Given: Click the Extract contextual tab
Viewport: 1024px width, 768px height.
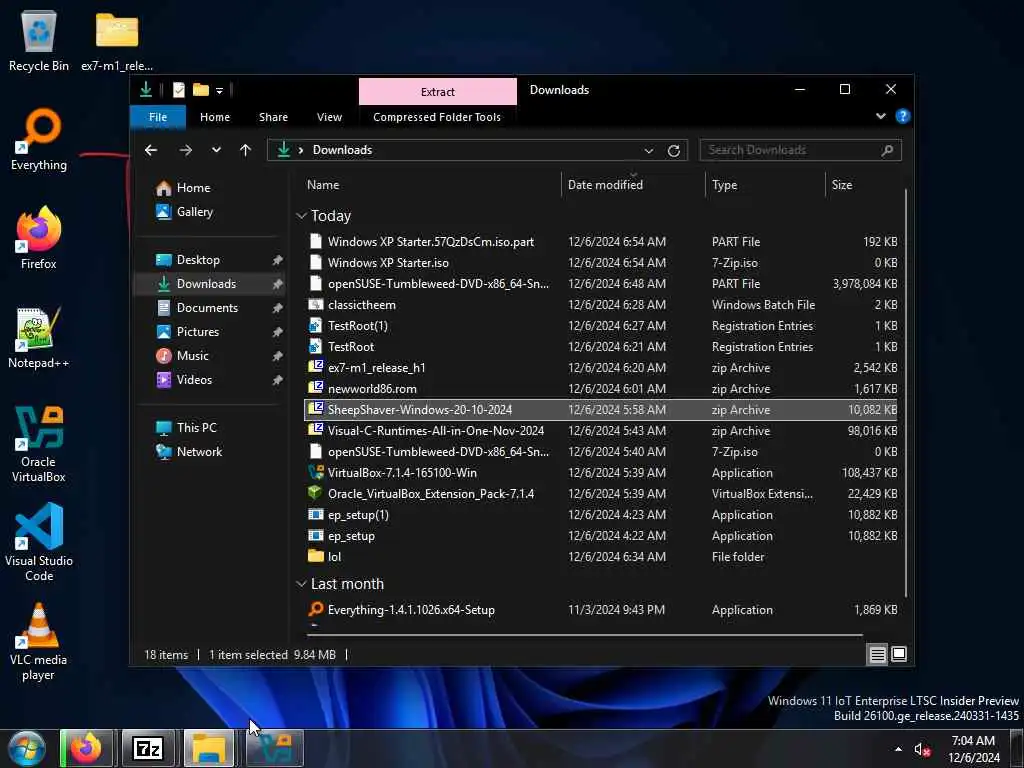Looking at the screenshot, I should click(x=438, y=91).
